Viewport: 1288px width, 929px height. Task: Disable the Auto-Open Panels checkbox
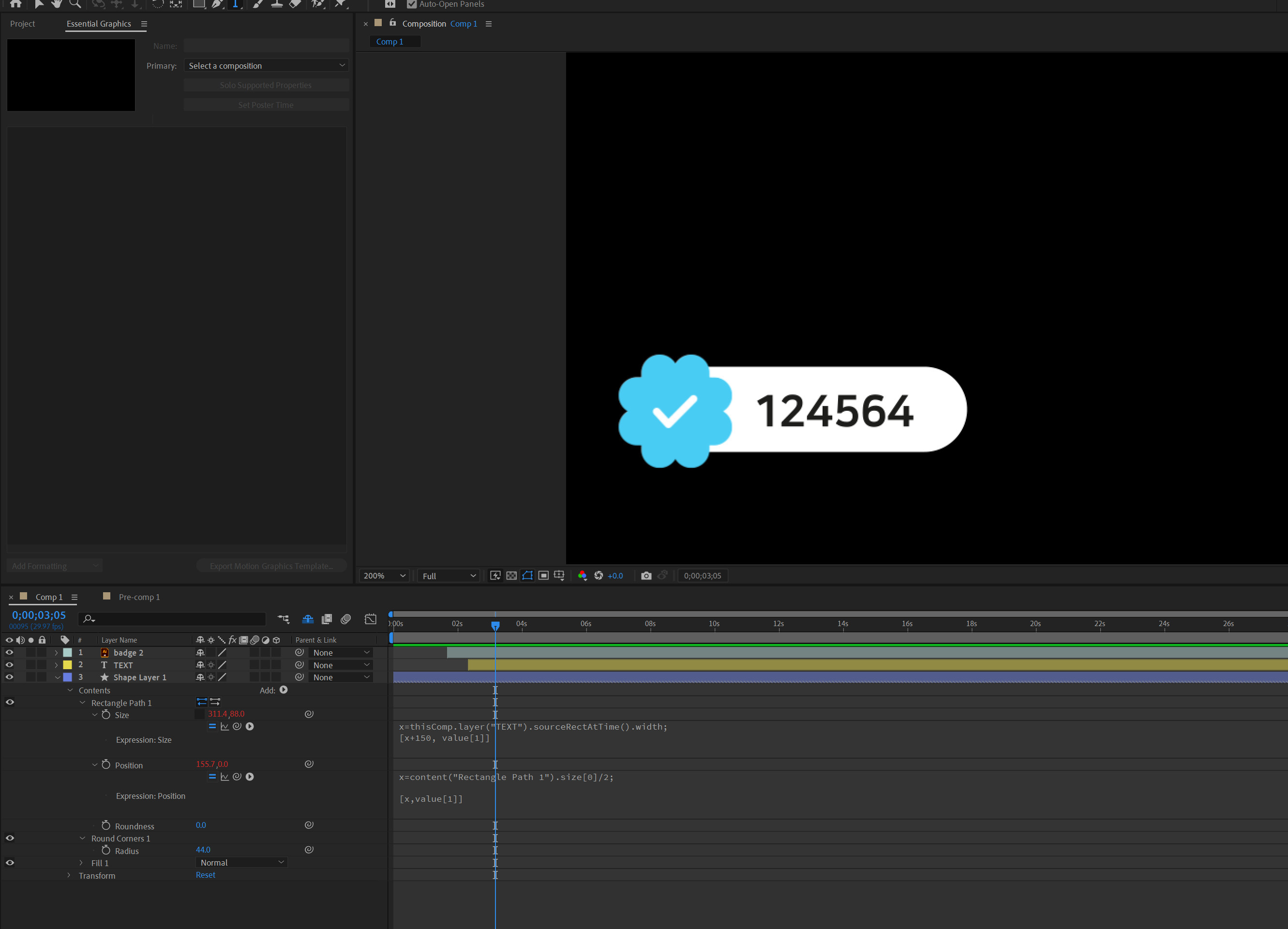pyautogui.click(x=411, y=4)
